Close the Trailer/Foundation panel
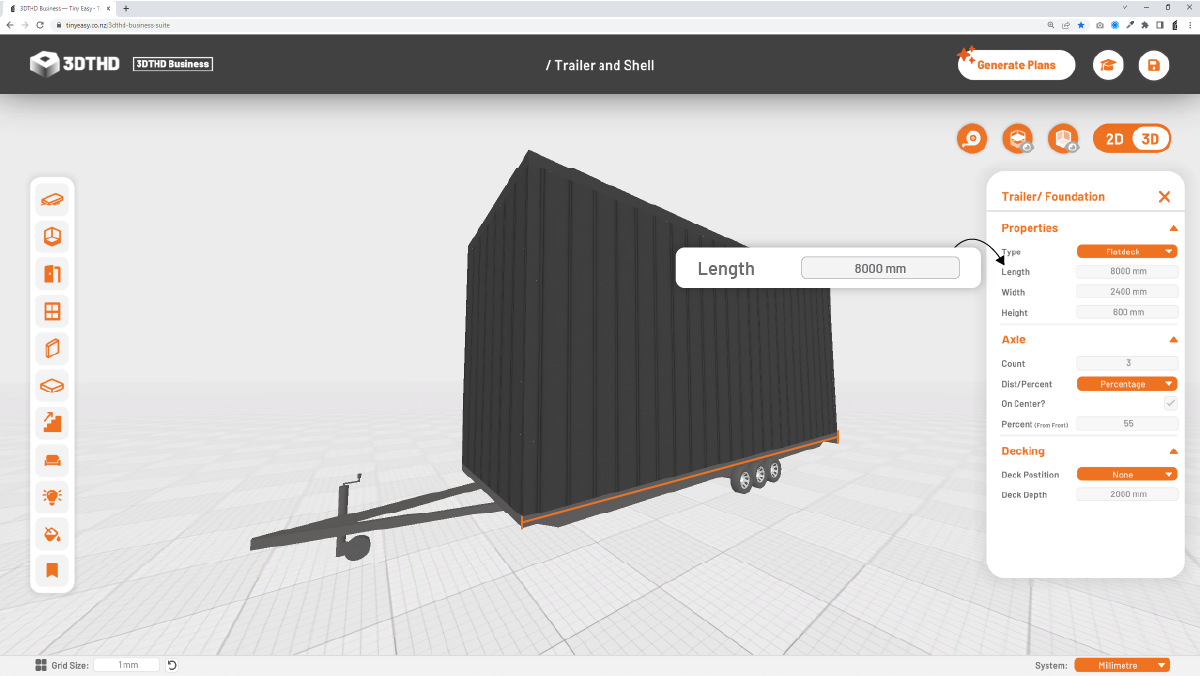 click(x=1164, y=197)
